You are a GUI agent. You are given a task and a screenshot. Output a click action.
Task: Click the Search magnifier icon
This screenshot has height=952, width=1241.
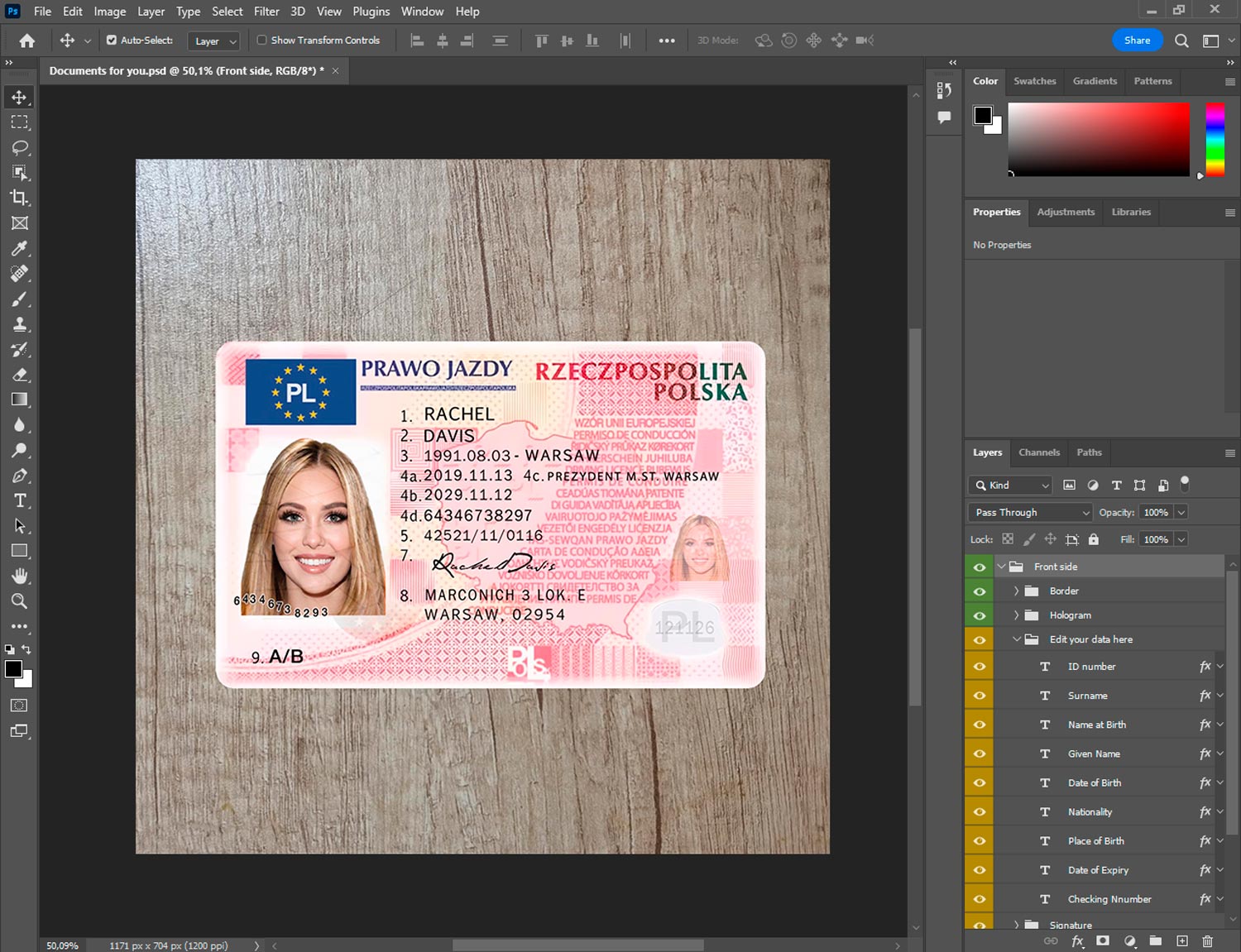click(x=1181, y=41)
